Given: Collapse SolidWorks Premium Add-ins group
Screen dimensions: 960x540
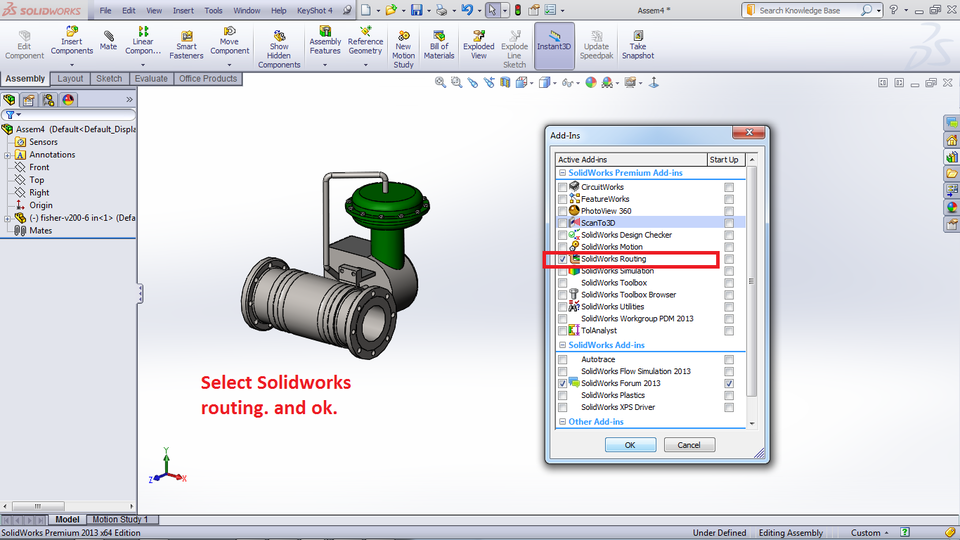Looking at the screenshot, I should pyautogui.click(x=562, y=173).
